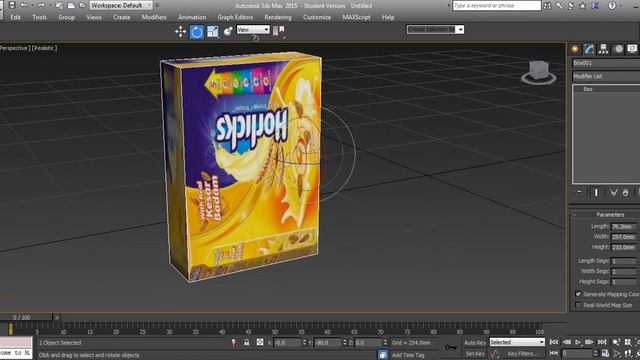Open the Modifiers menu
The image size is (640, 360).
click(154, 17)
